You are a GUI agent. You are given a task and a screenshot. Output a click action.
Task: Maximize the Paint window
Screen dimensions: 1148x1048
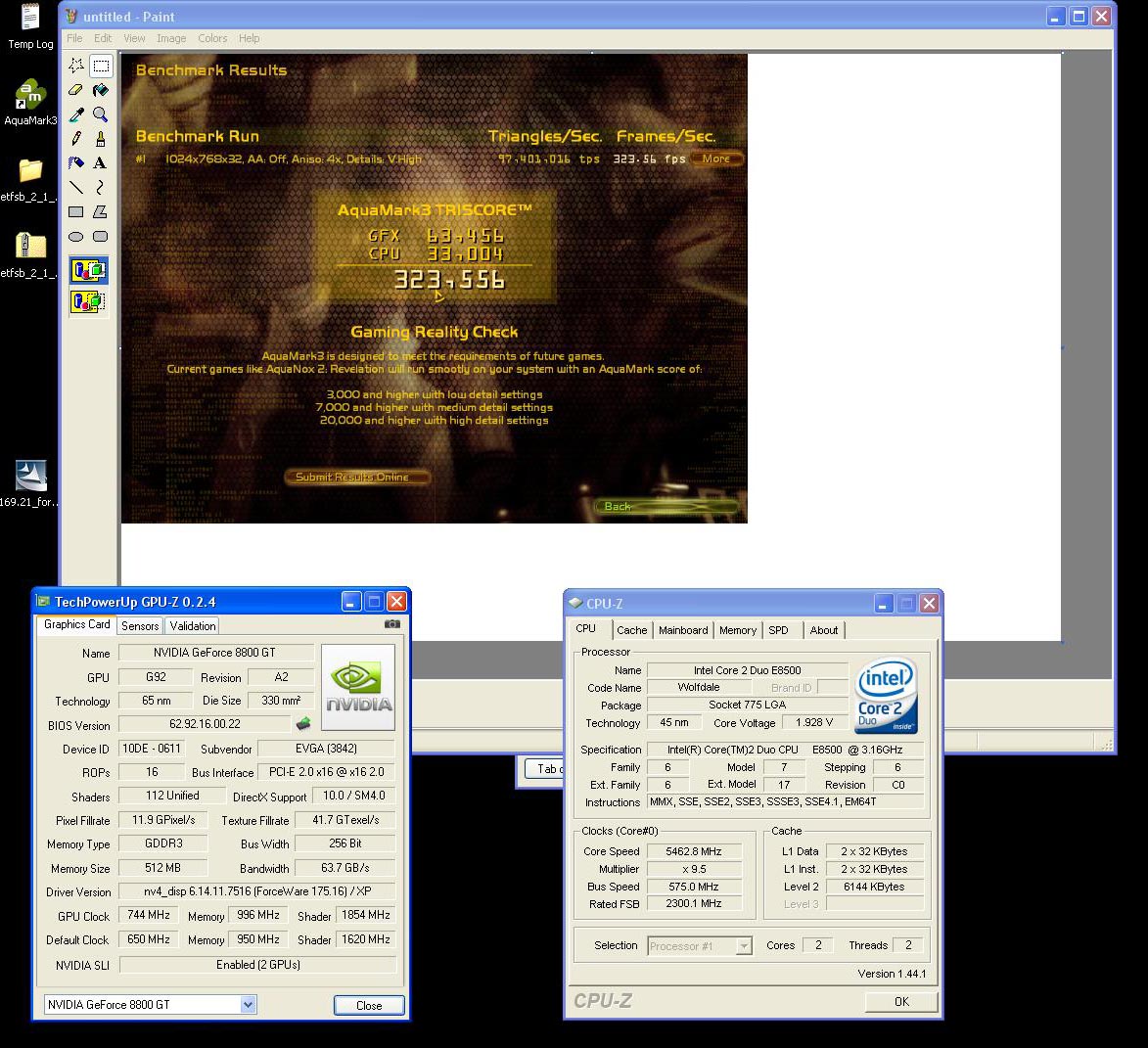1079,16
